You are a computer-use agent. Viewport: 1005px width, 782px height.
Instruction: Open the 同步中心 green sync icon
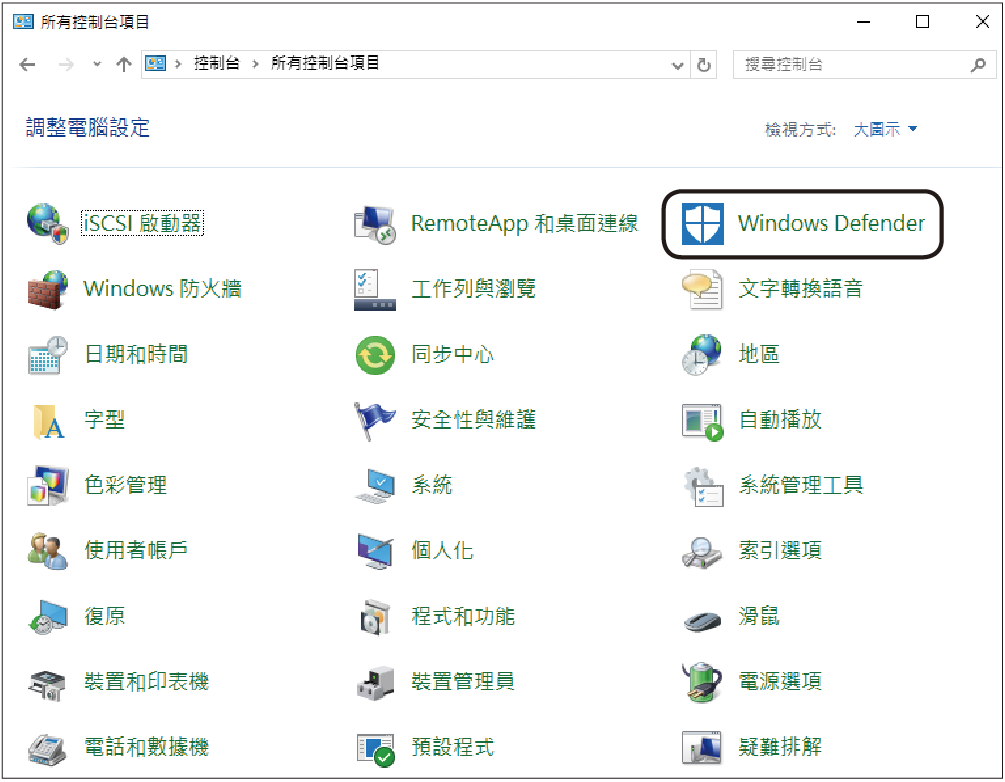pyautogui.click(x=375, y=355)
